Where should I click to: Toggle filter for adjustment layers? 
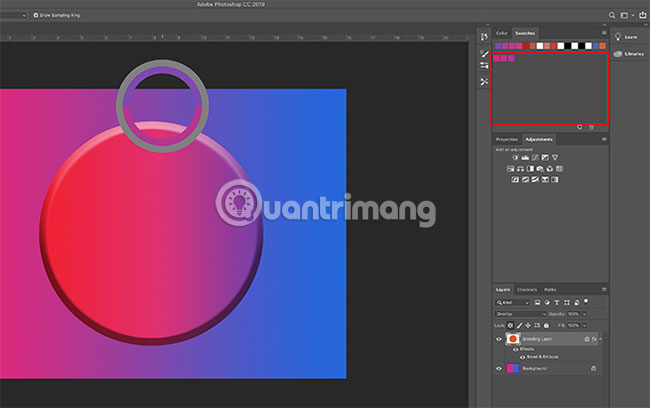coord(547,303)
